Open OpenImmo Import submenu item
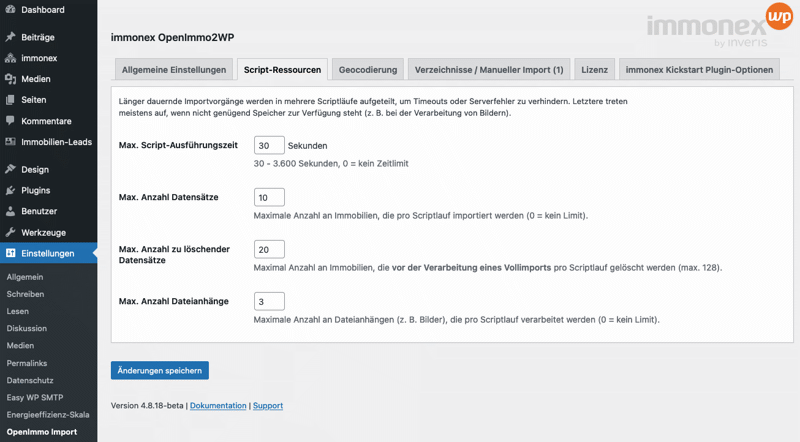Screen dimensions: 800x442 click(42, 432)
